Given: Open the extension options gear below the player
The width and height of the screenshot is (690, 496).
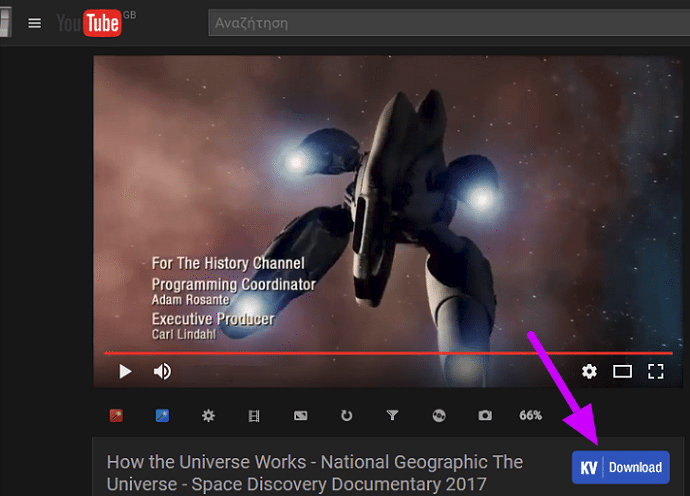Looking at the screenshot, I should pyautogui.click(x=208, y=415).
